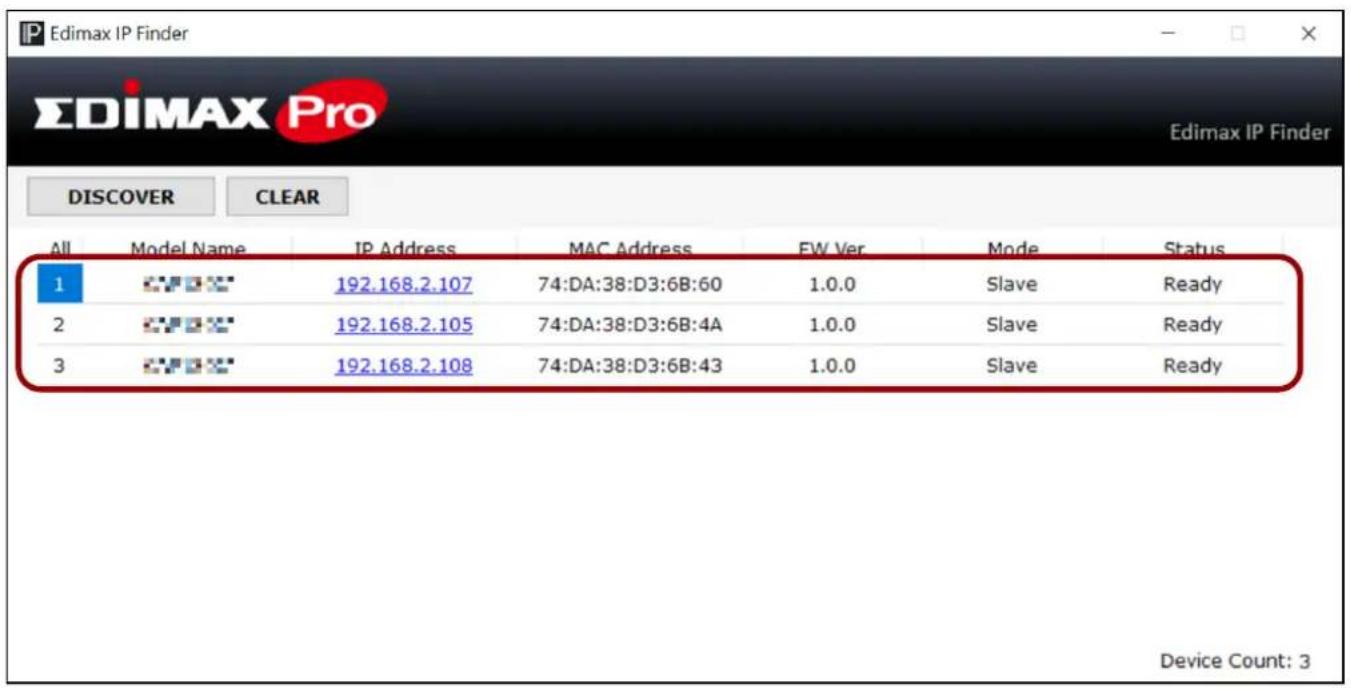Select row number 3
Image resolution: width=1351 pixels, height=690 pixels.
pyautogui.click(x=58, y=366)
